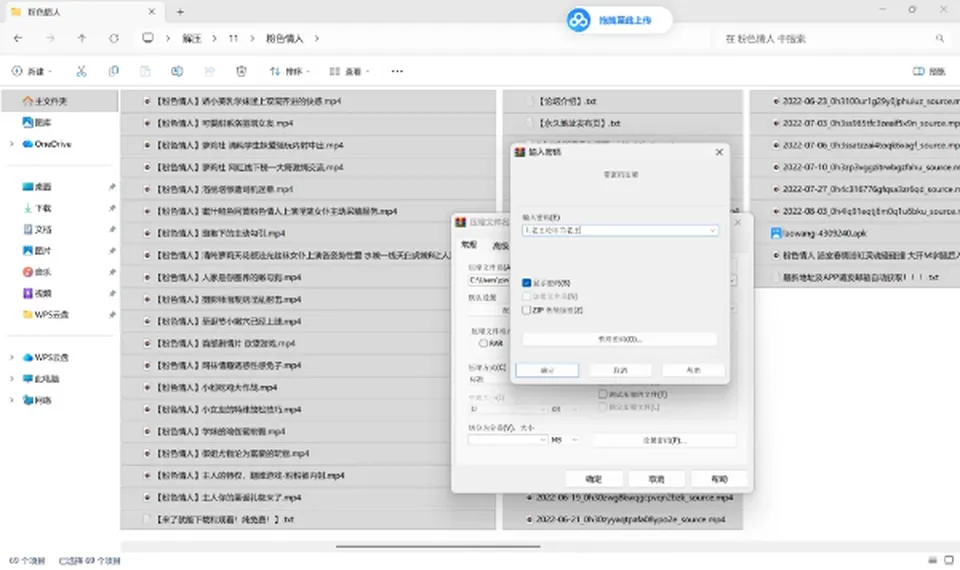Click 11 folder in breadcrumb path
Image resolution: width=960 pixels, height=570 pixels.
(x=233, y=38)
